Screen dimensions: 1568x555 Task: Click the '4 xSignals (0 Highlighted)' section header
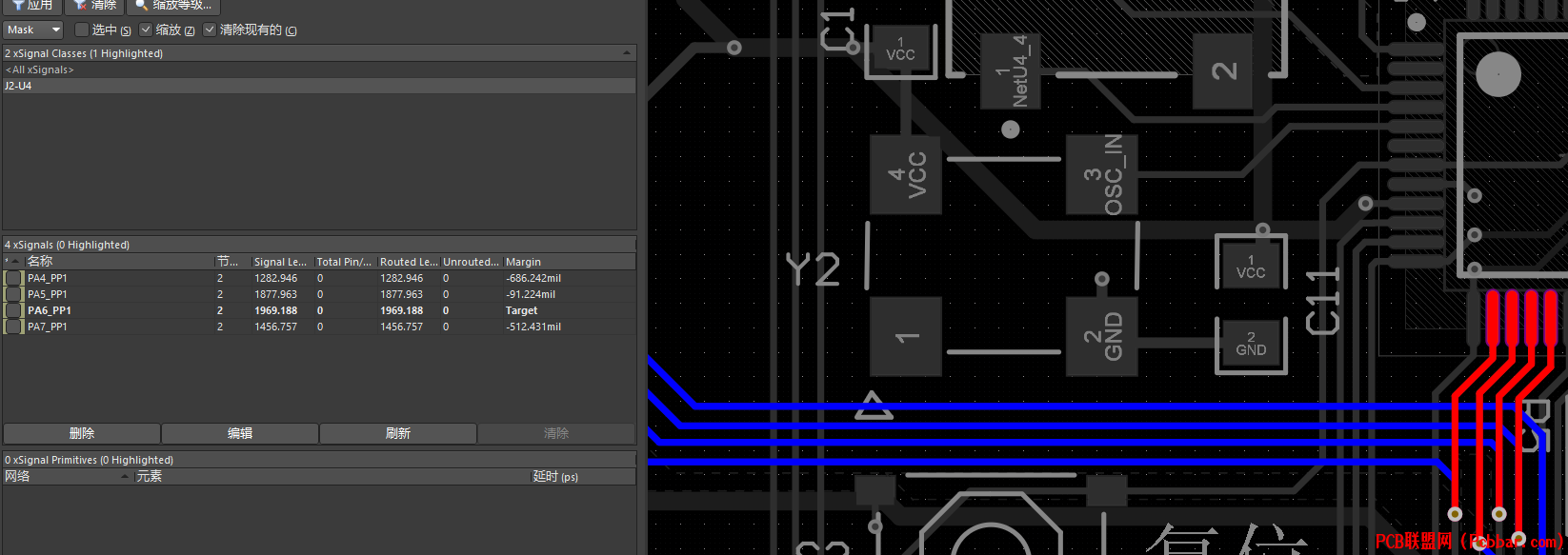319,245
